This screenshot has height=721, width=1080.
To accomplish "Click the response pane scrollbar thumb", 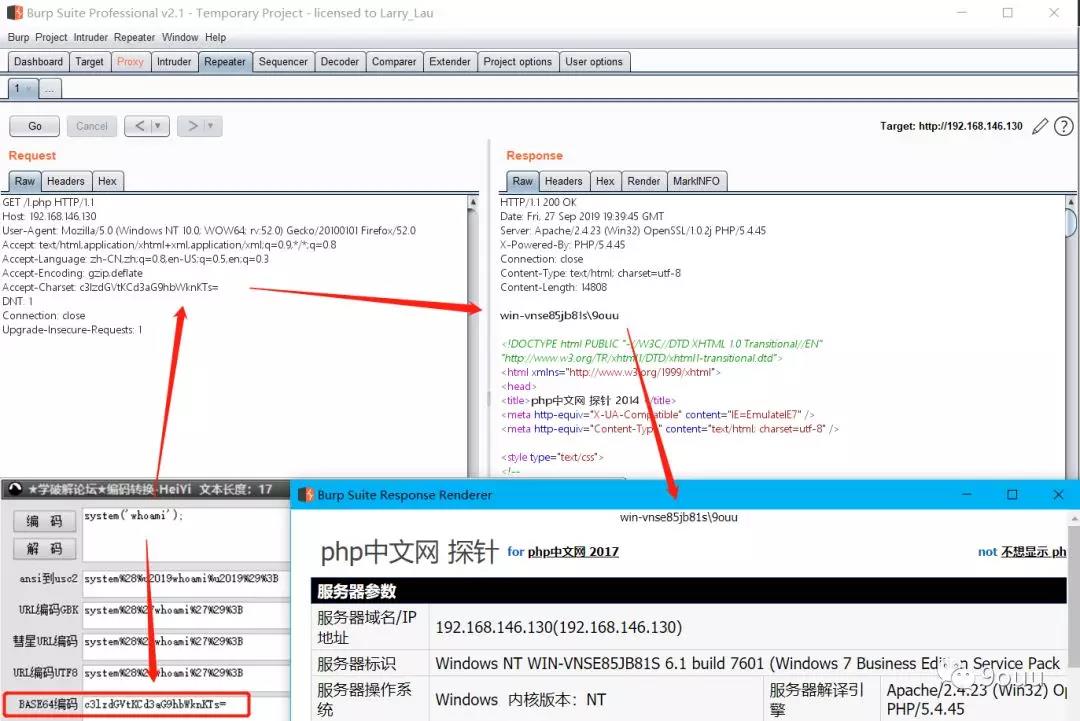I will 1071,222.
